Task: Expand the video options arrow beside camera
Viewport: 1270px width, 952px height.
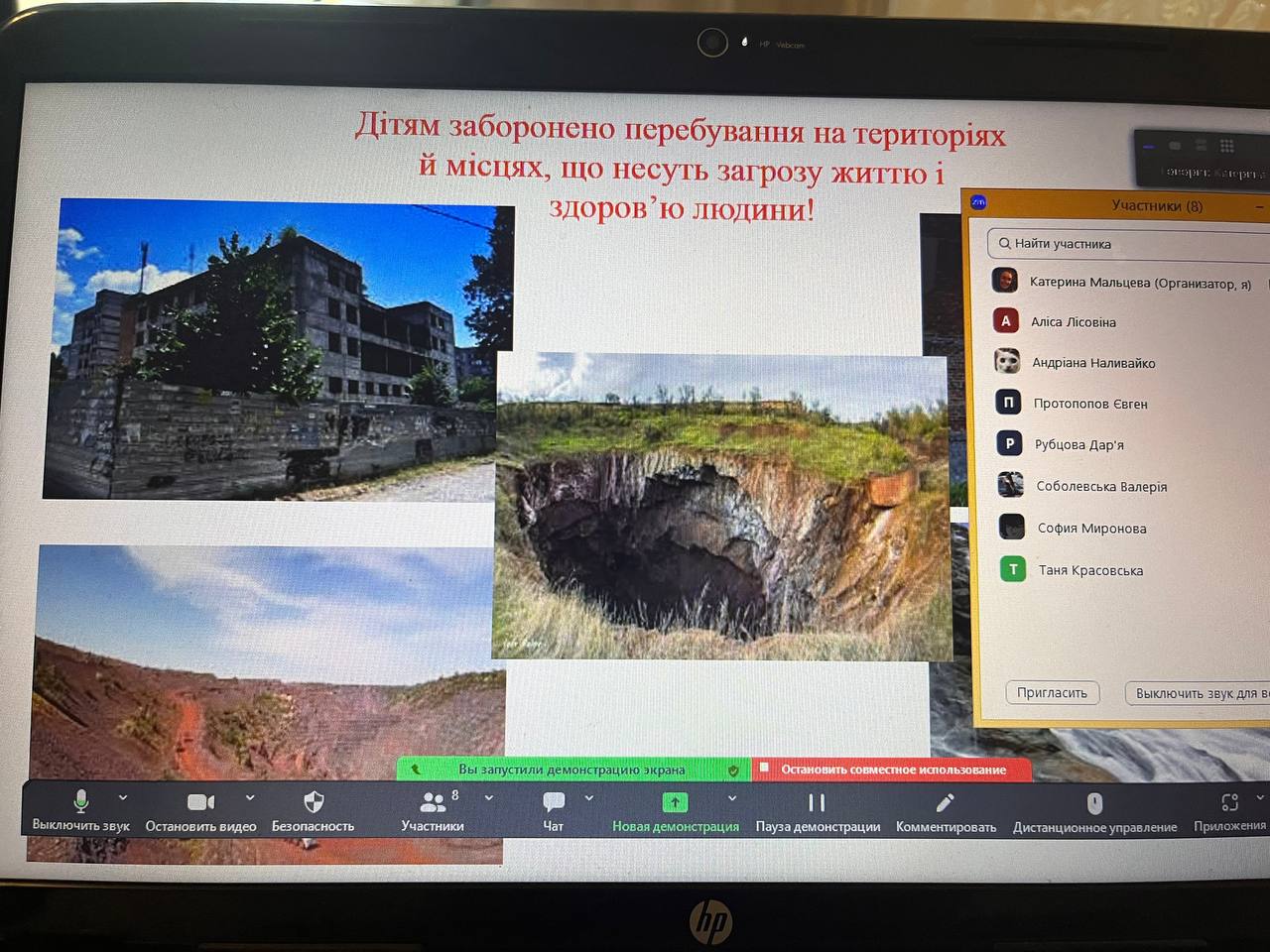Action: coord(250,797)
